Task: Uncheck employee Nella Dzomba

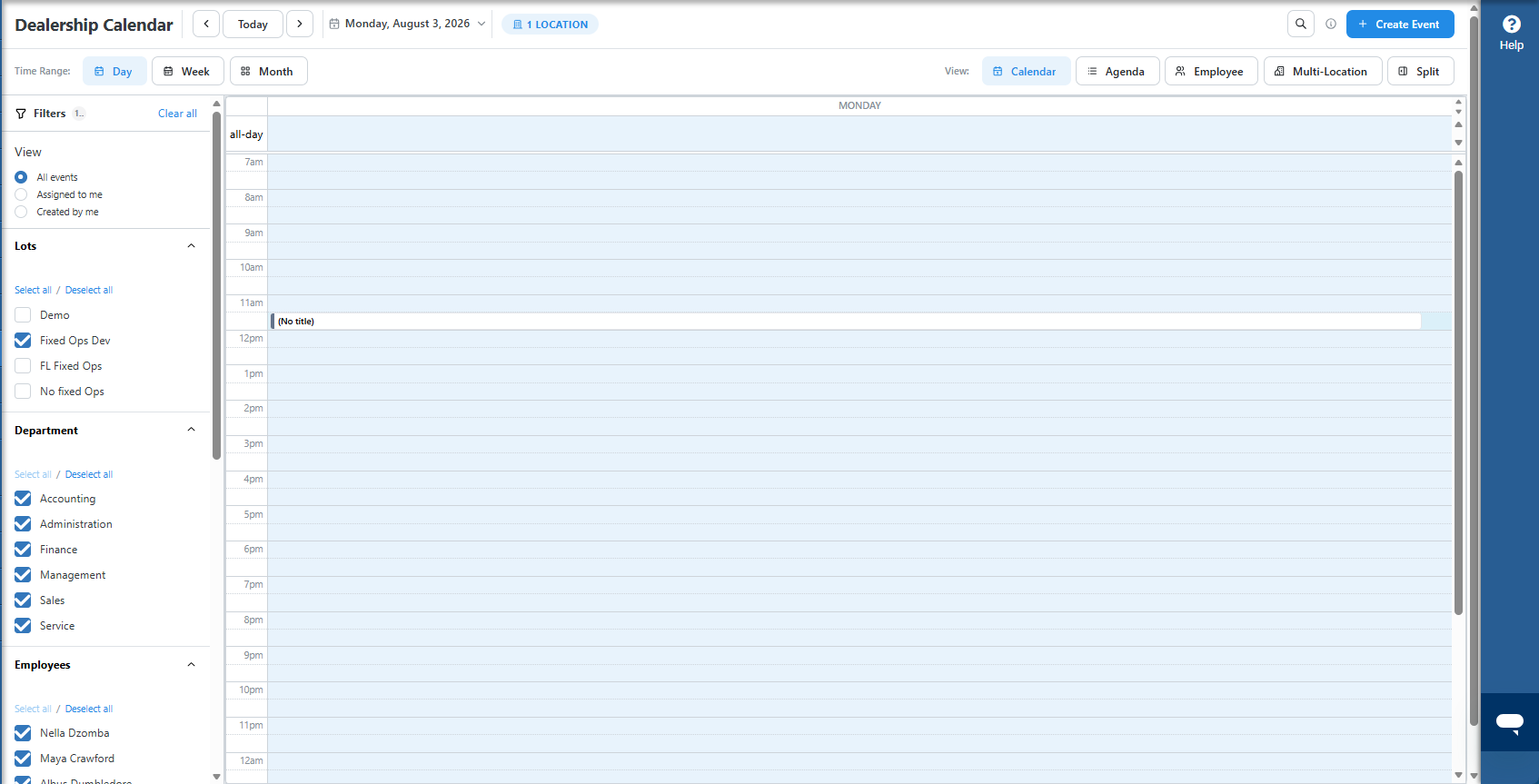Action: click(23, 733)
